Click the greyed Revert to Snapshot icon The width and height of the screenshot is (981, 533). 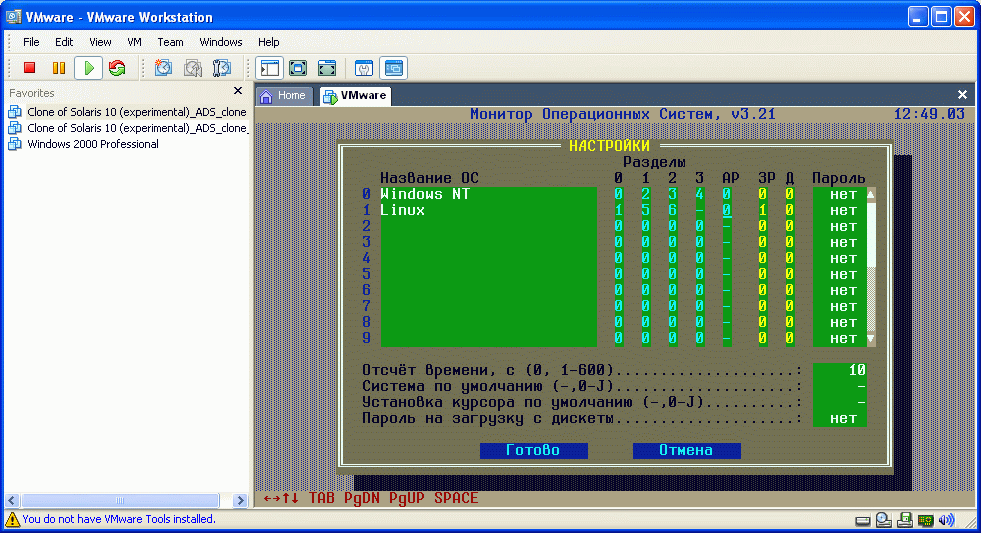click(193, 68)
